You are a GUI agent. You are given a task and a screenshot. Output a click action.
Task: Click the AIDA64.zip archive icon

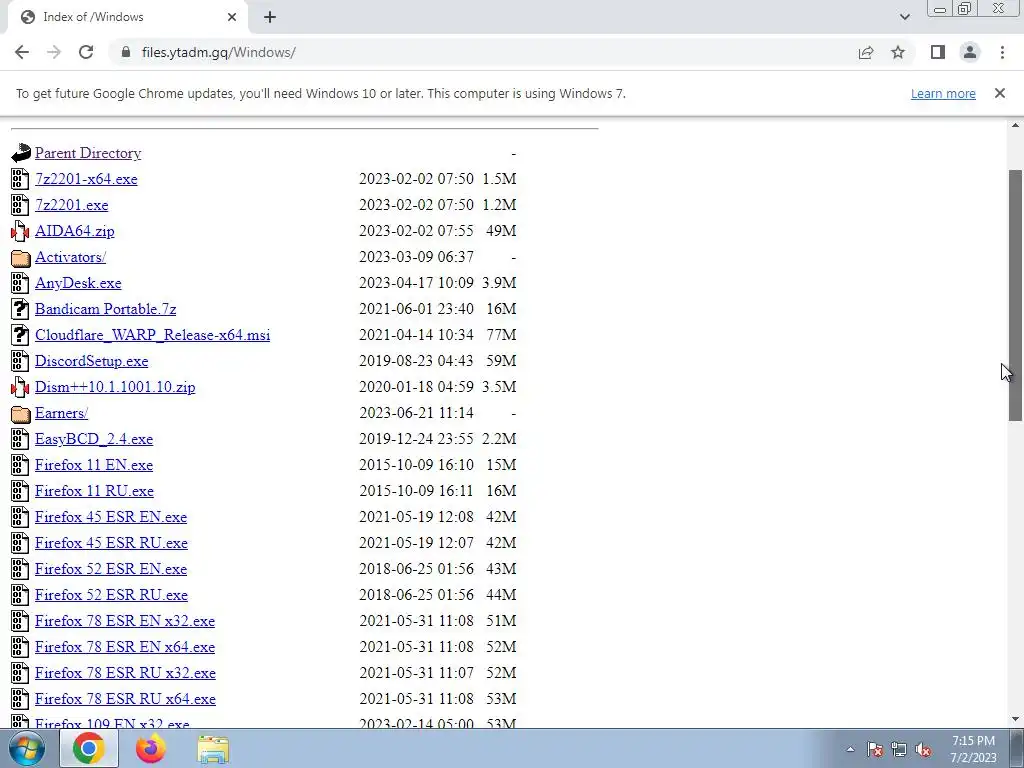(x=20, y=231)
